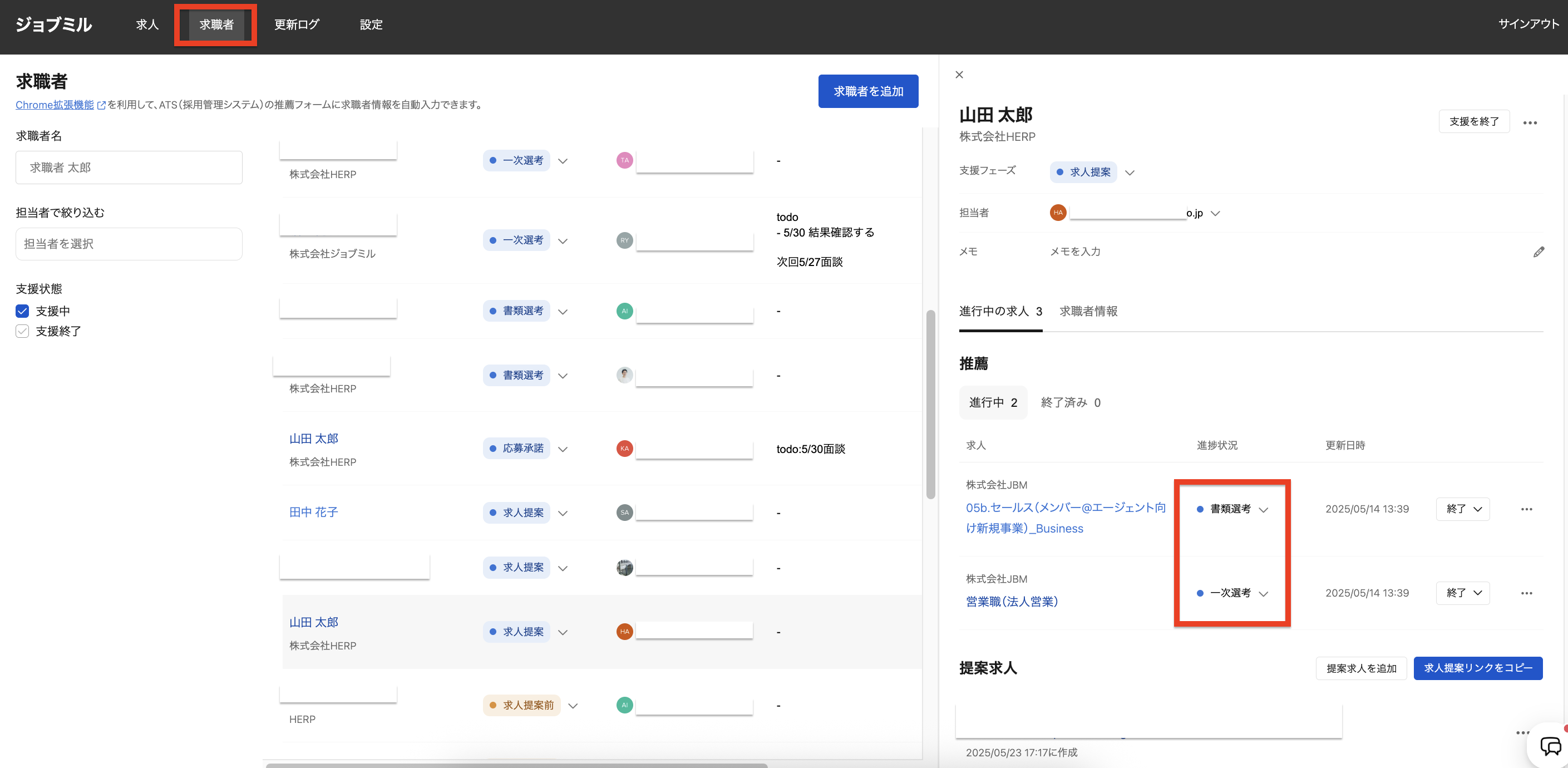1568x768 pixels.
Task: Expand the 求人提案前 phase dropdown
Action: pos(573,706)
